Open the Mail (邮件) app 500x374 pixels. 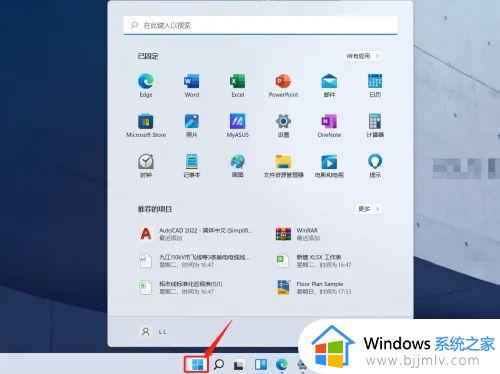click(x=329, y=85)
